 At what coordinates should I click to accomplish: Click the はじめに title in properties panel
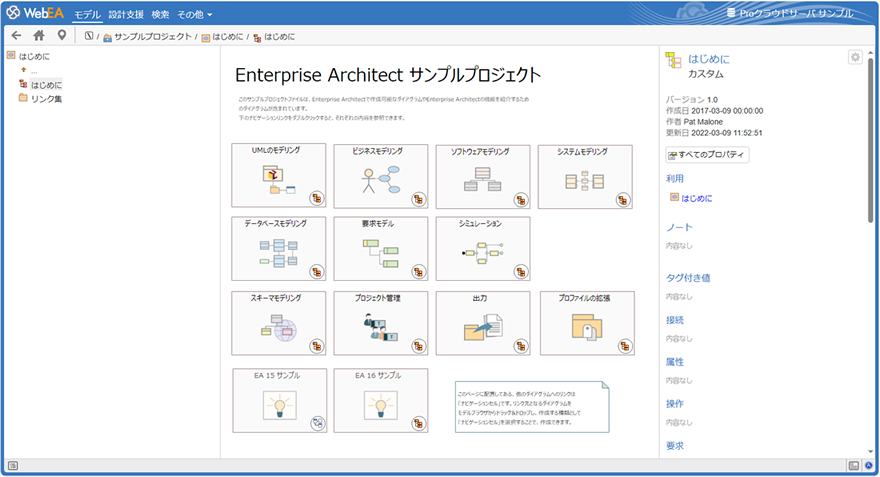[709, 59]
